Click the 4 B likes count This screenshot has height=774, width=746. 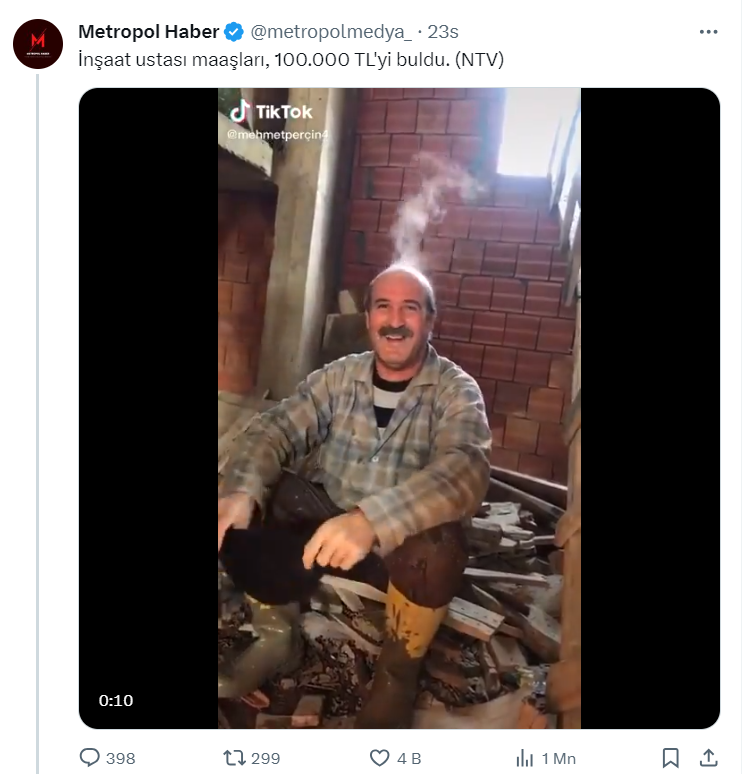coord(409,758)
